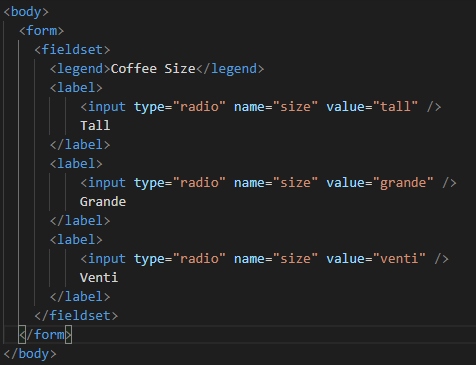Click the closing label tag after Tall
The width and height of the screenshot is (476, 365).
(80, 145)
